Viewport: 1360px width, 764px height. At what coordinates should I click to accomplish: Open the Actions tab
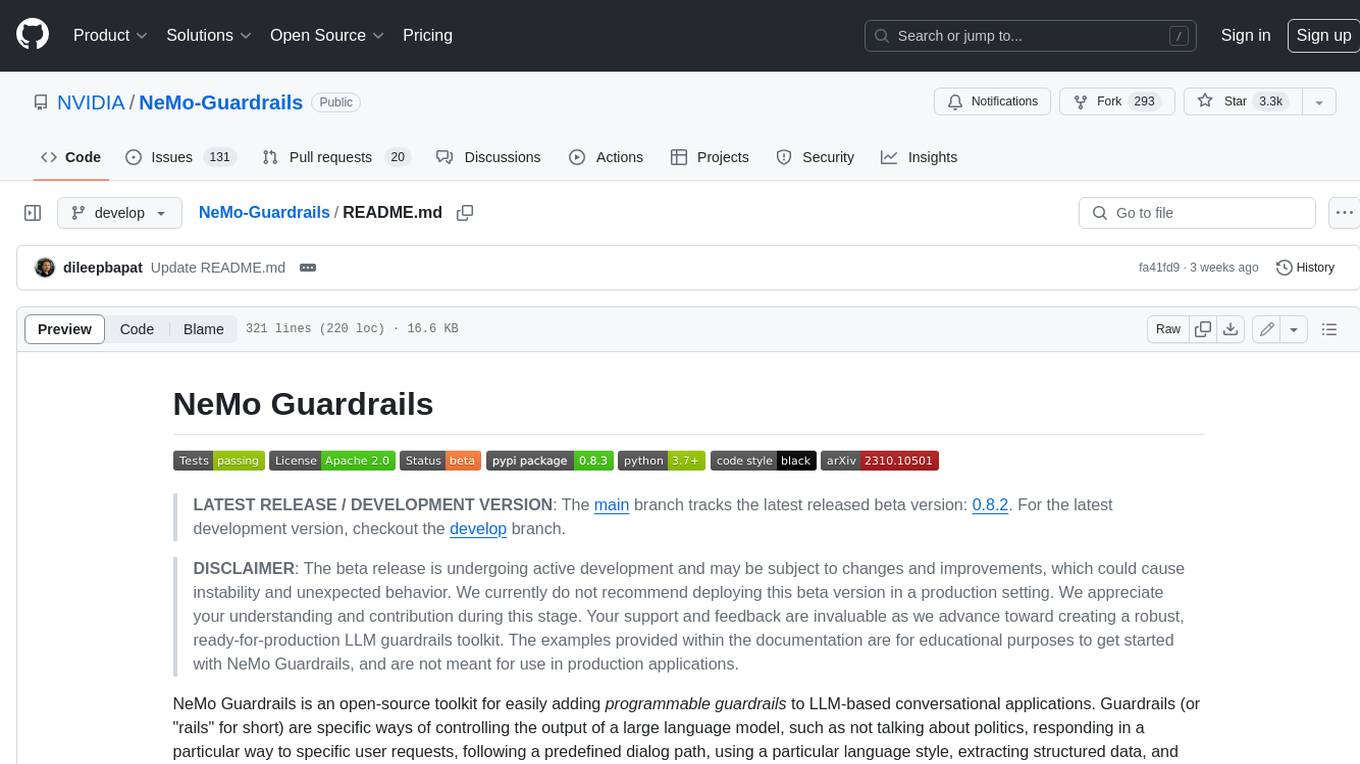click(606, 157)
